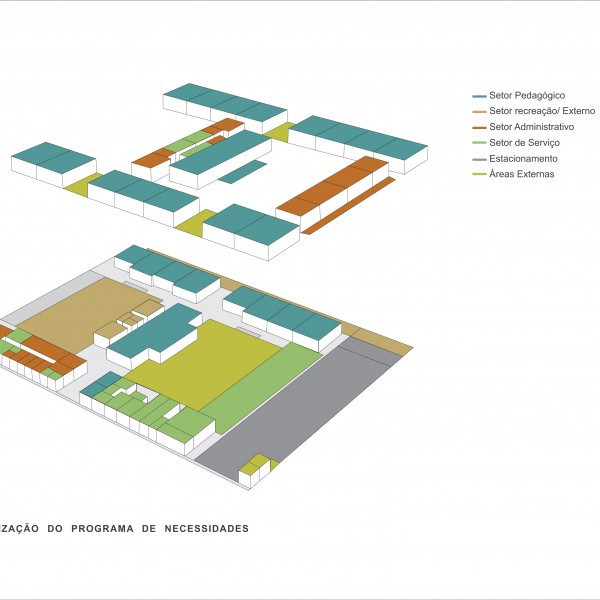Image resolution: width=600 pixels, height=600 pixels.
Task: Click the yellow Áreas Externas legend swatch
Action: click(x=479, y=174)
